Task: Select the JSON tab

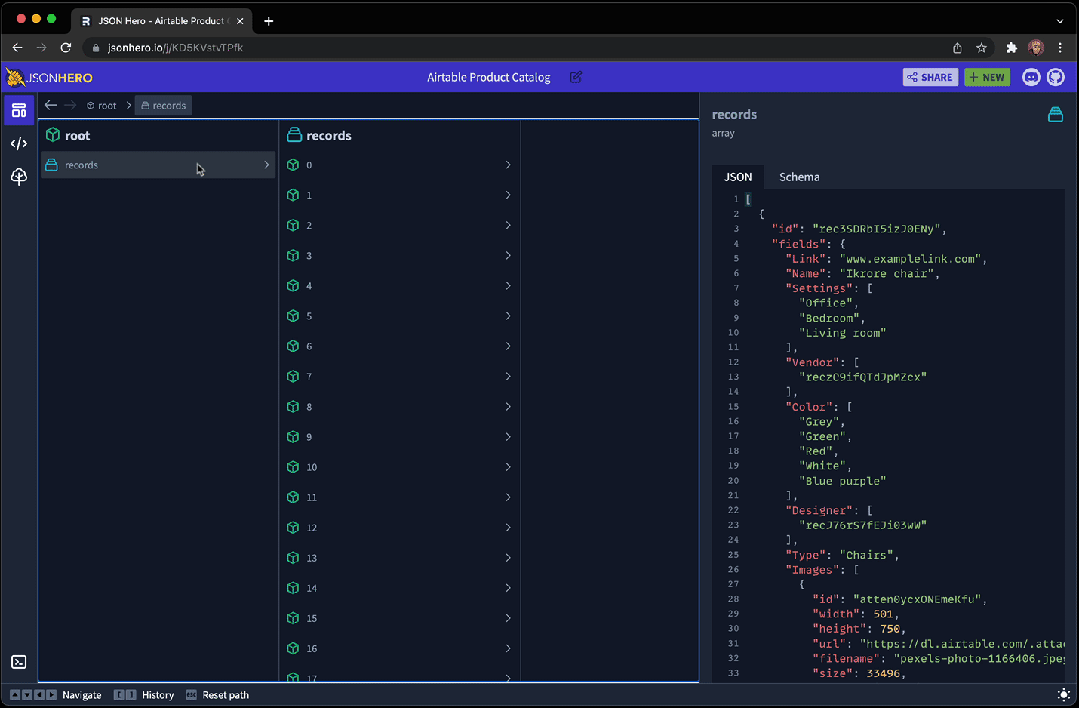Action: tap(738, 177)
